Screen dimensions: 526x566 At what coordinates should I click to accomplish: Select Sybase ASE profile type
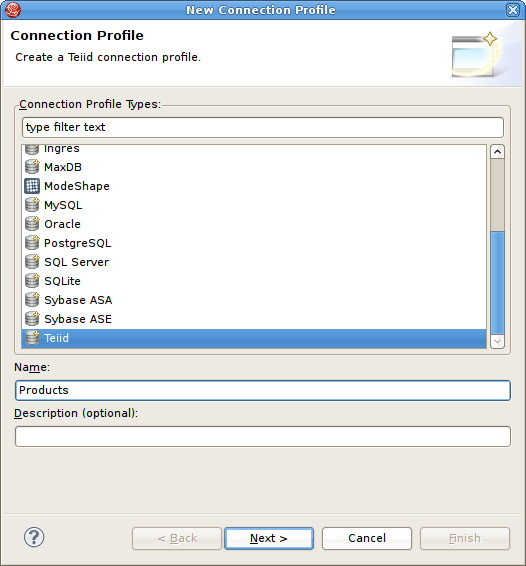(x=254, y=319)
